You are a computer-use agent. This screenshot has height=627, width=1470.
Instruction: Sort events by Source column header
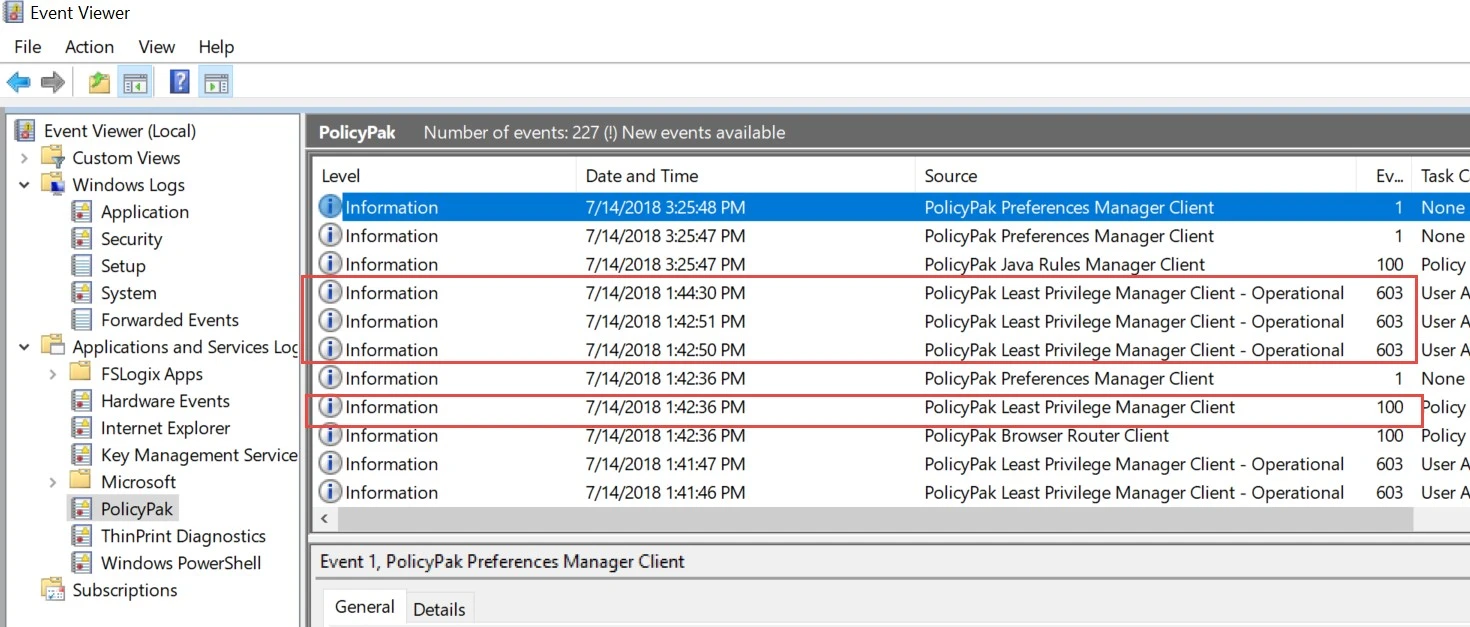[950, 176]
